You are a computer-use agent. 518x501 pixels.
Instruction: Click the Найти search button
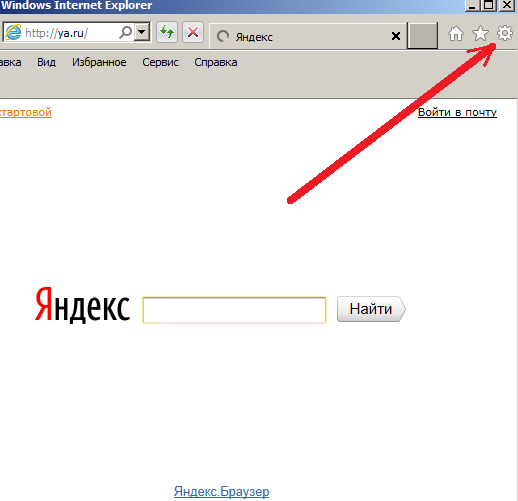(x=371, y=309)
